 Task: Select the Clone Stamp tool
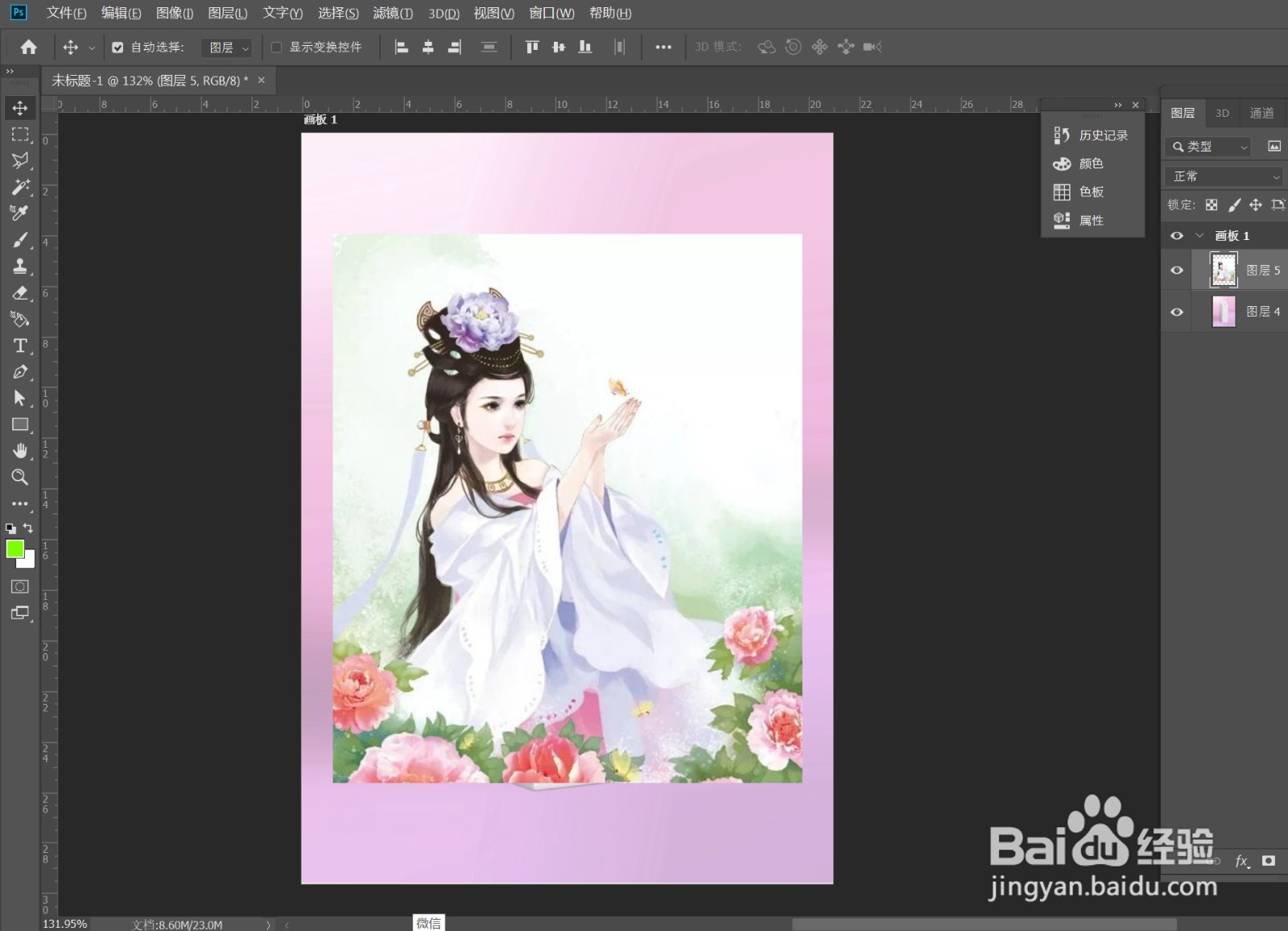pyautogui.click(x=20, y=266)
